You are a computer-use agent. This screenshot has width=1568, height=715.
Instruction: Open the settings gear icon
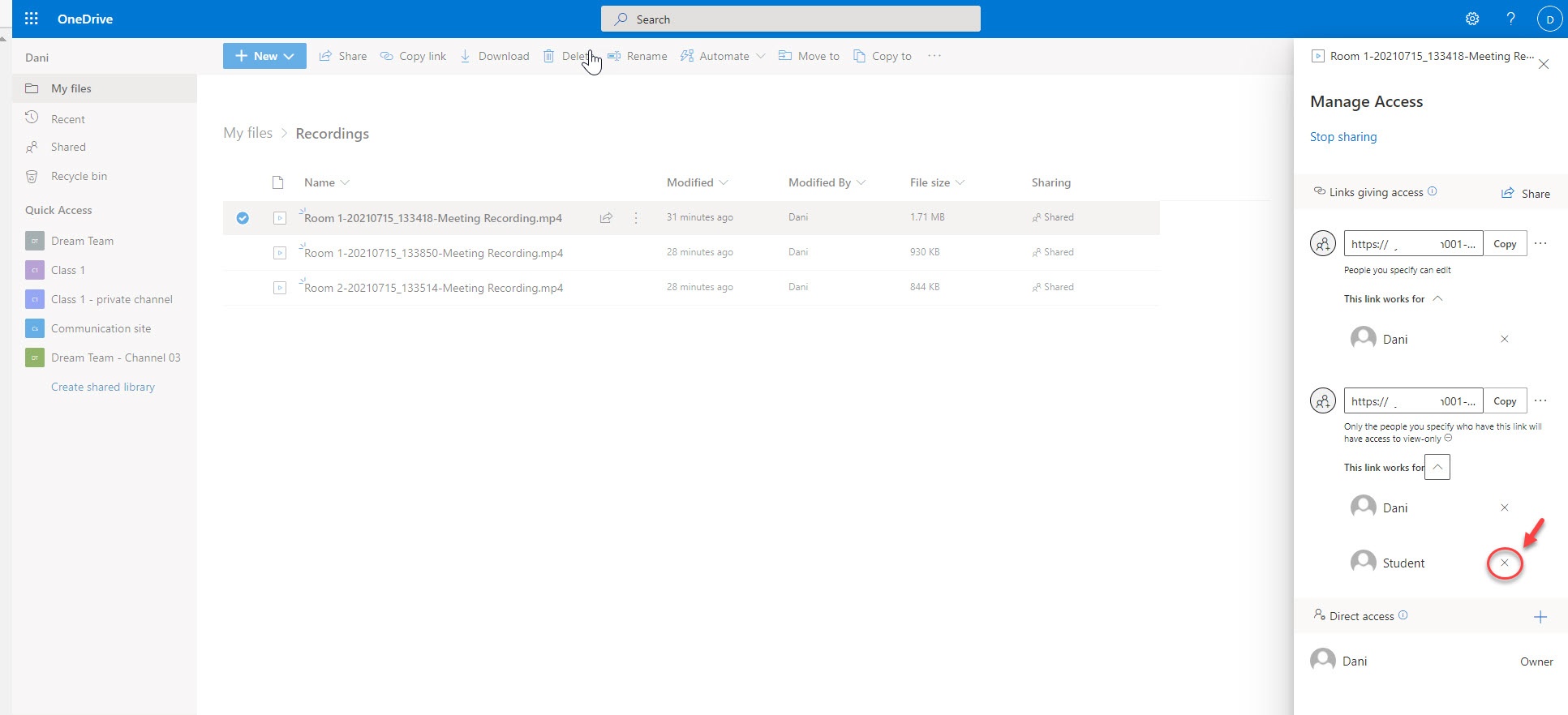(x=1472, y=19)
